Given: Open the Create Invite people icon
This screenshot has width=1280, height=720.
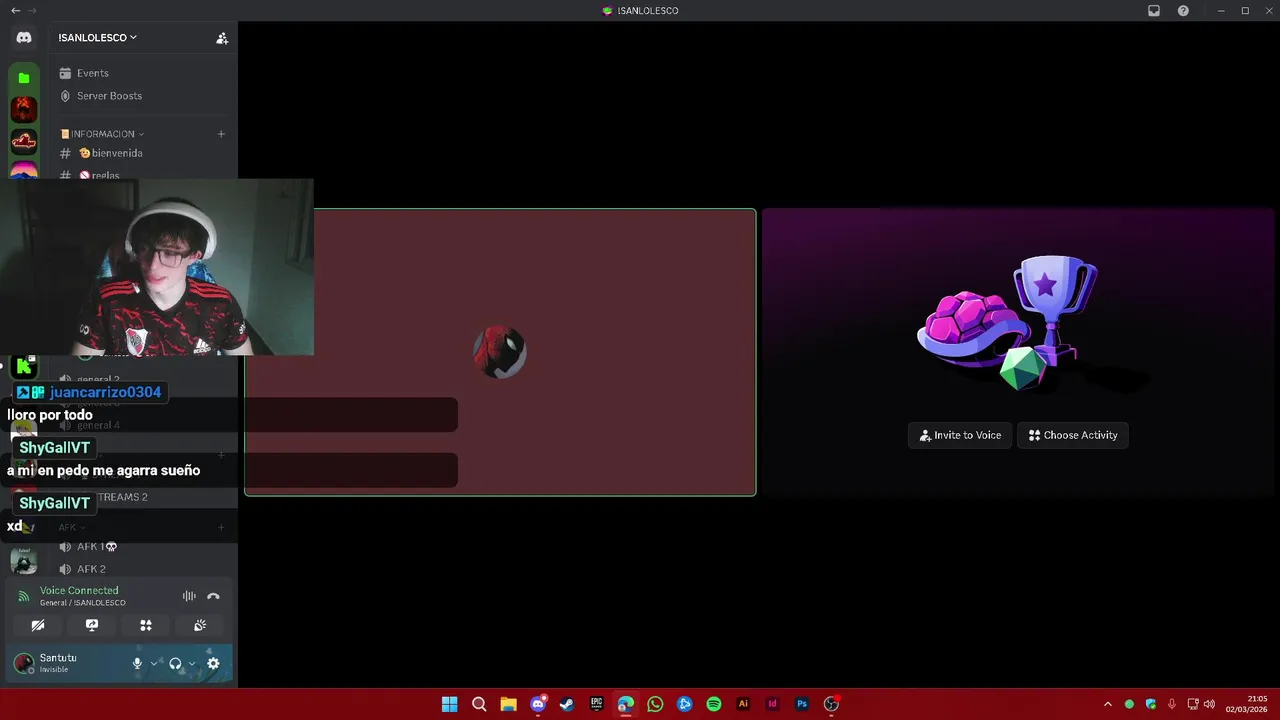Looking at the screenshot, I should (x=222, y=38).
